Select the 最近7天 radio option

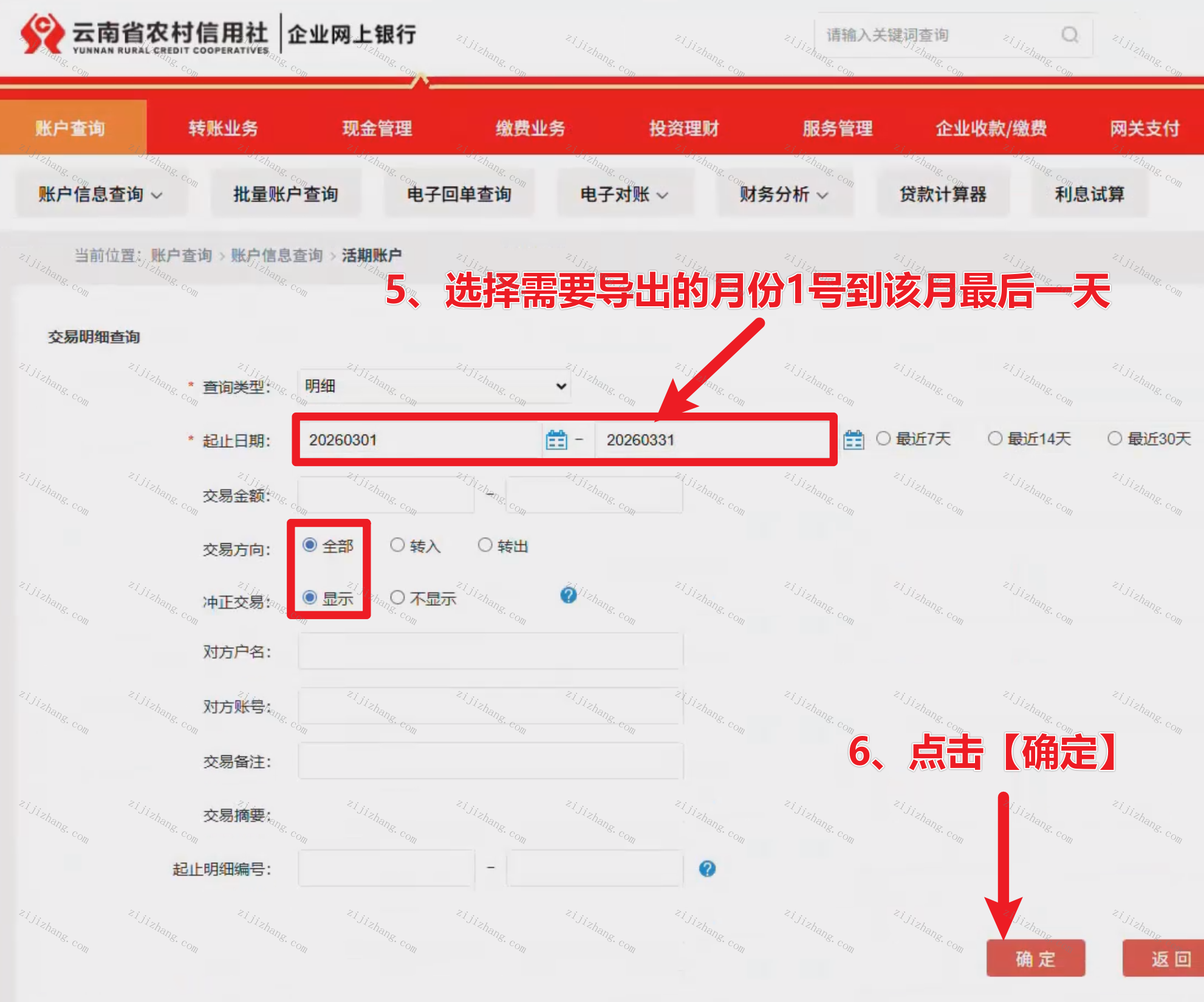tap(883, 438)
